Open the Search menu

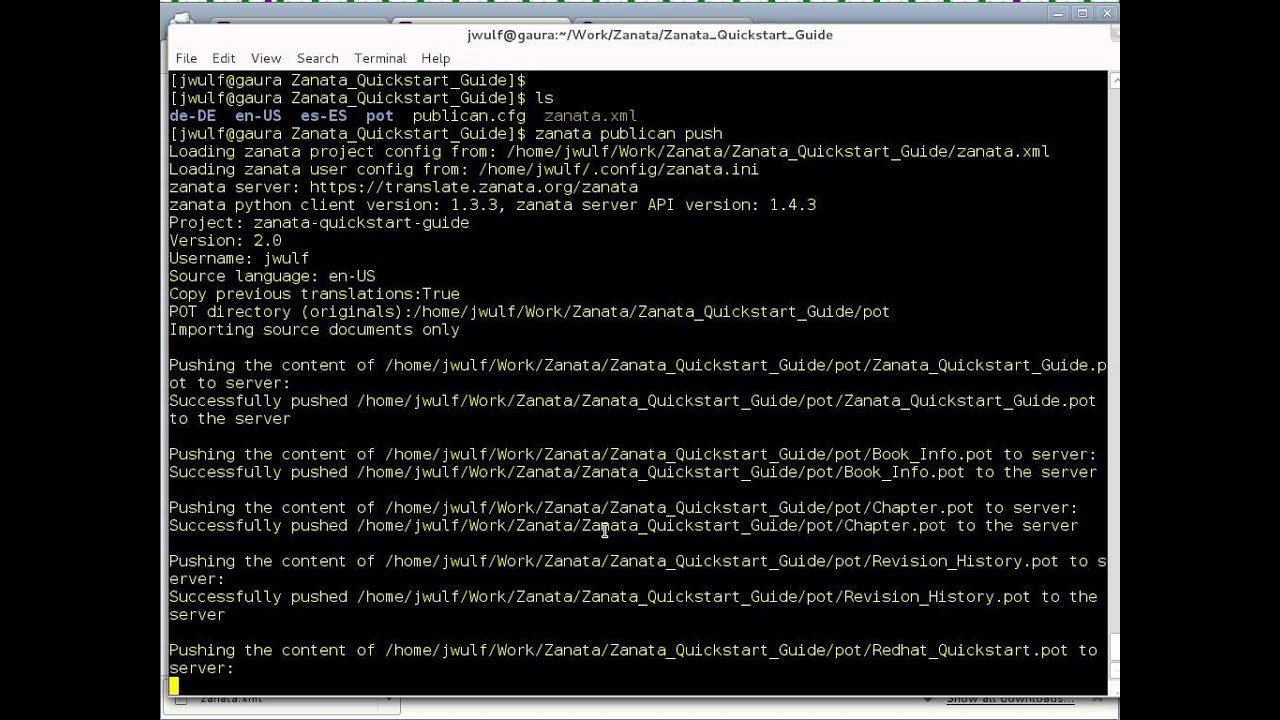[318, 58]
